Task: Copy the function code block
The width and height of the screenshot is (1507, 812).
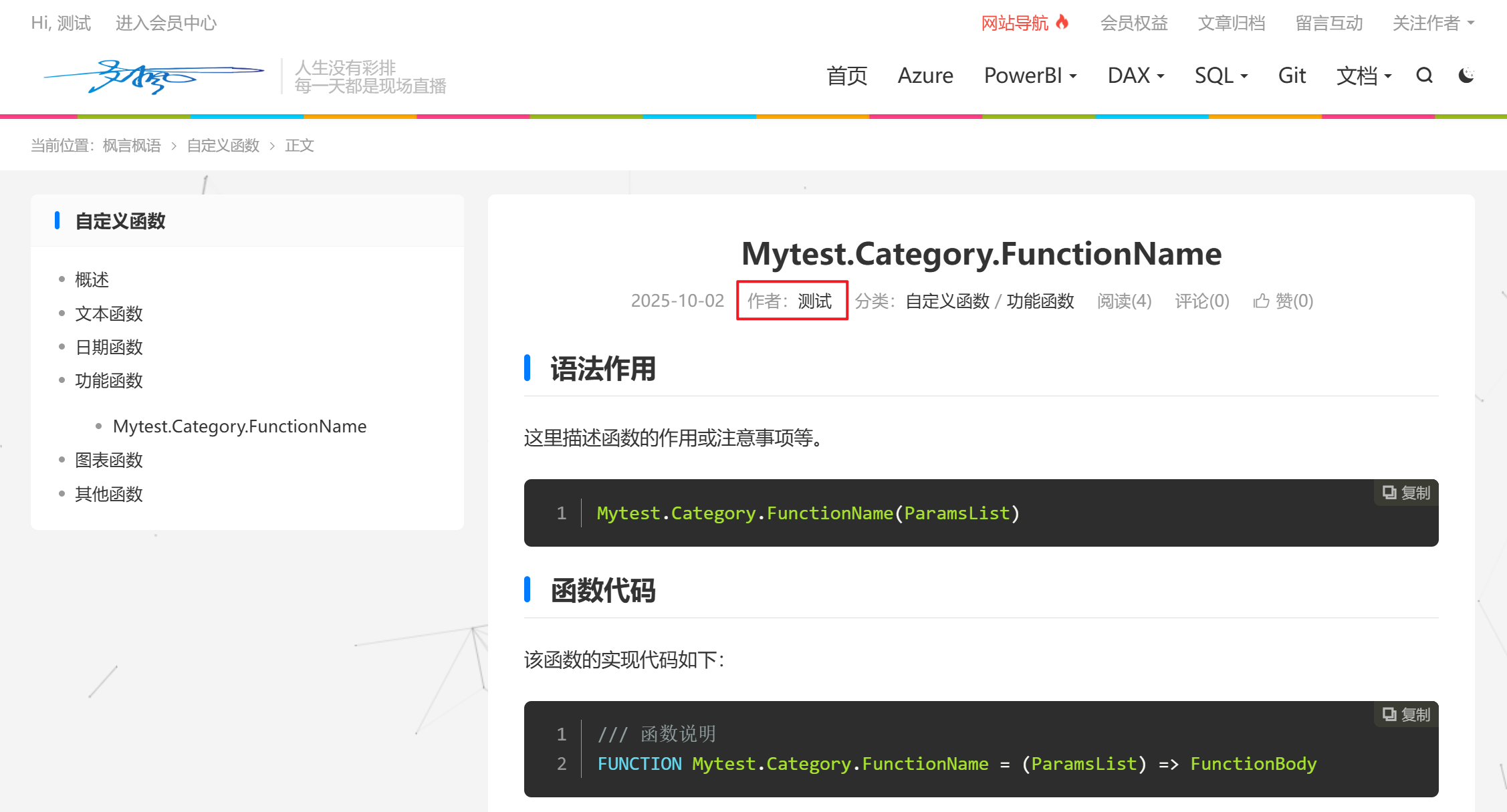Action: [x=1406, y=715]
